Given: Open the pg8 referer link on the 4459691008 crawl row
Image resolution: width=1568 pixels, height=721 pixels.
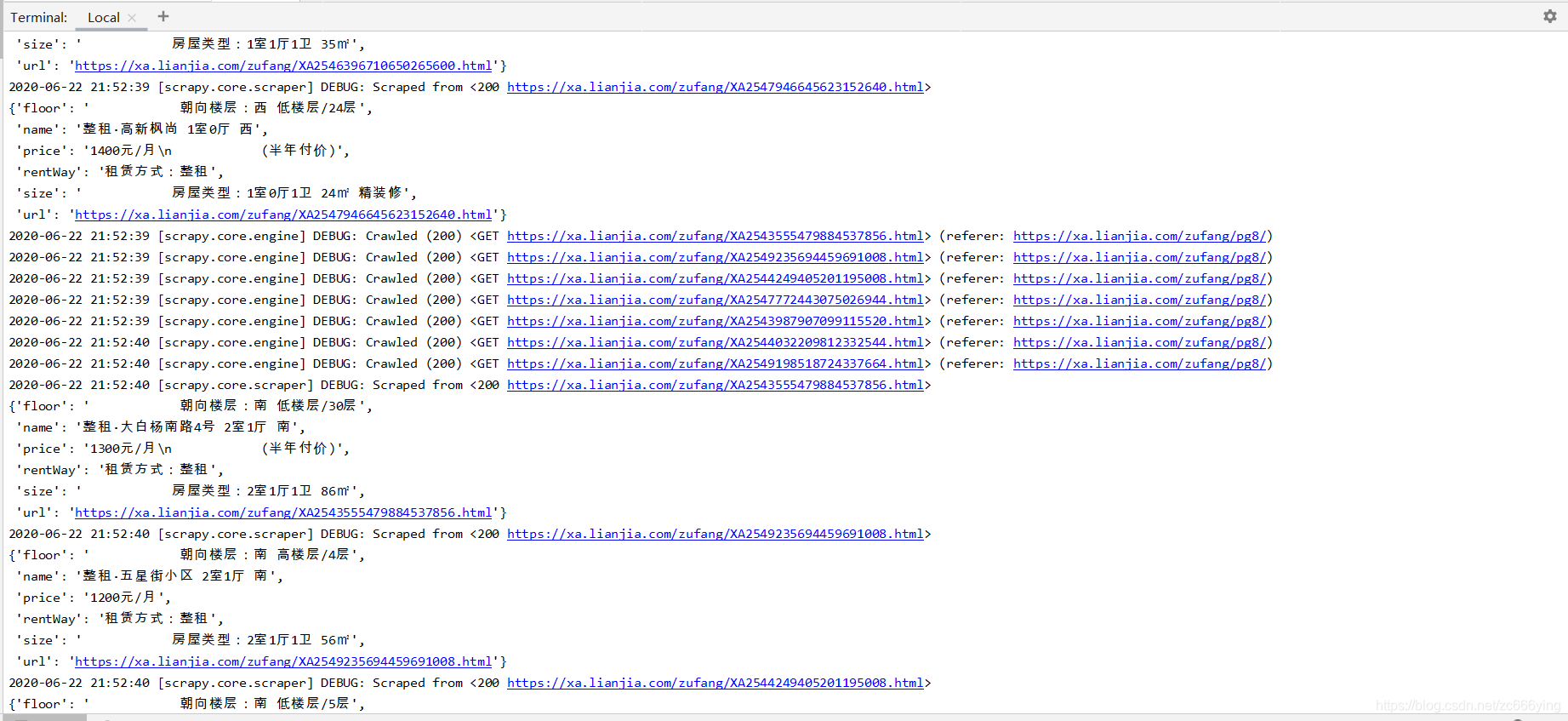Looking at the screenshot, I should coord(1139,257).
